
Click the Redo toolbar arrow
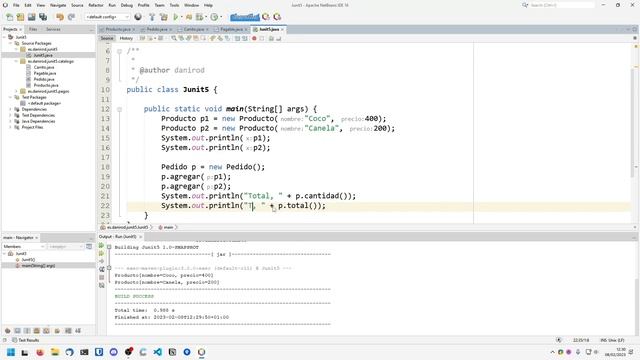(x=71, y=17)
